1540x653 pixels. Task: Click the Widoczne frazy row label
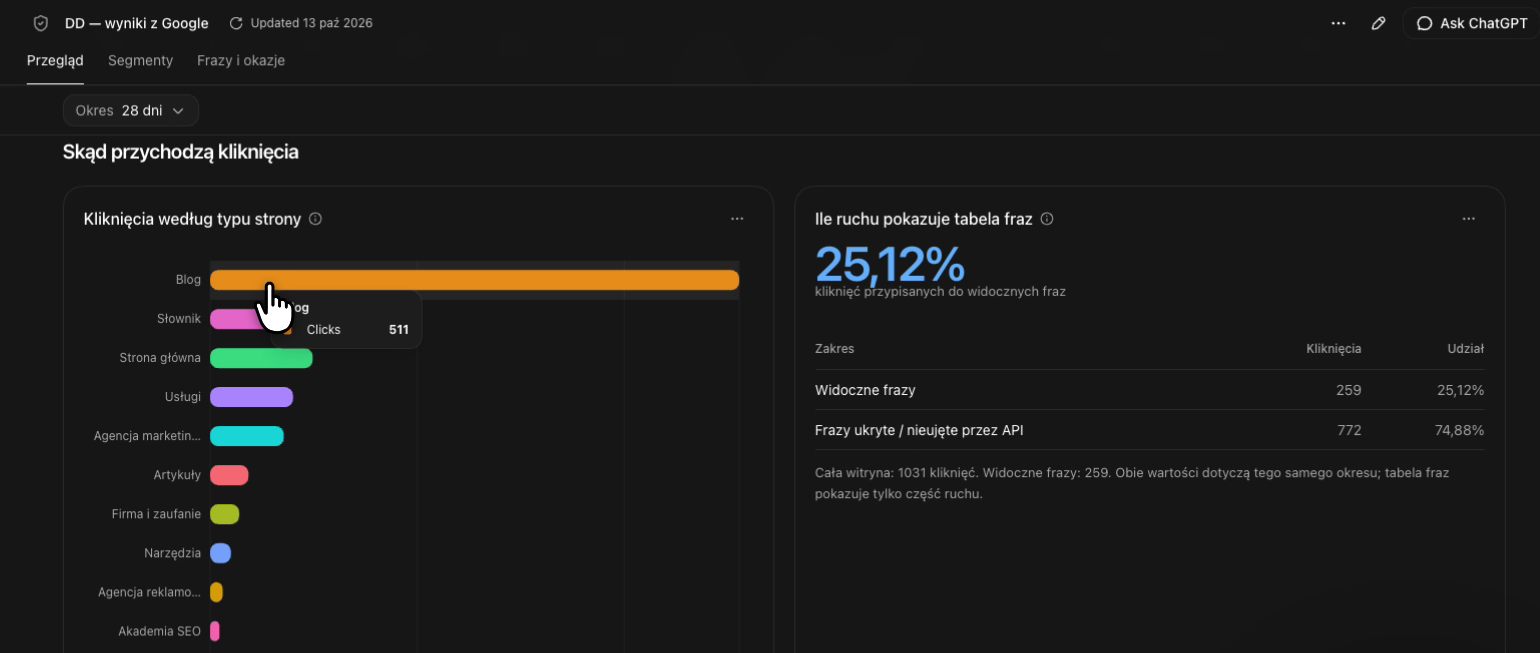pyautogui.click(x=865, y=390)
